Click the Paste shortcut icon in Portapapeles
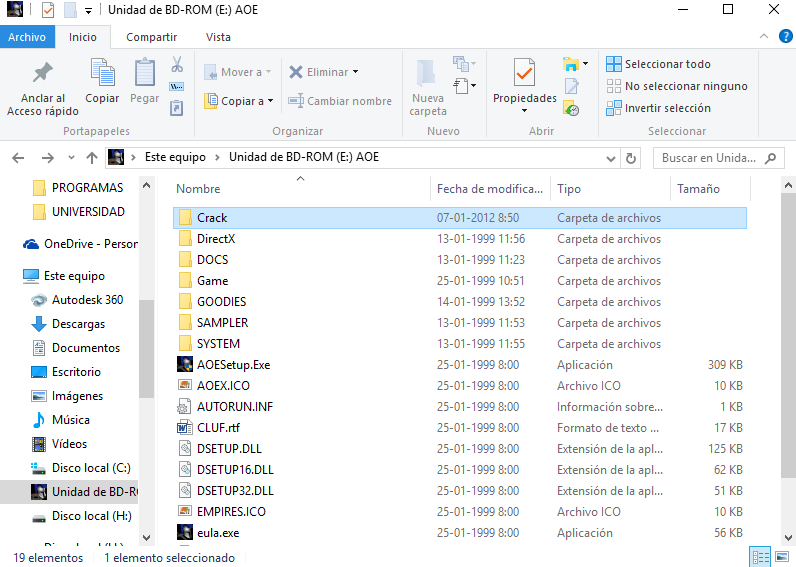 [177, 108]
